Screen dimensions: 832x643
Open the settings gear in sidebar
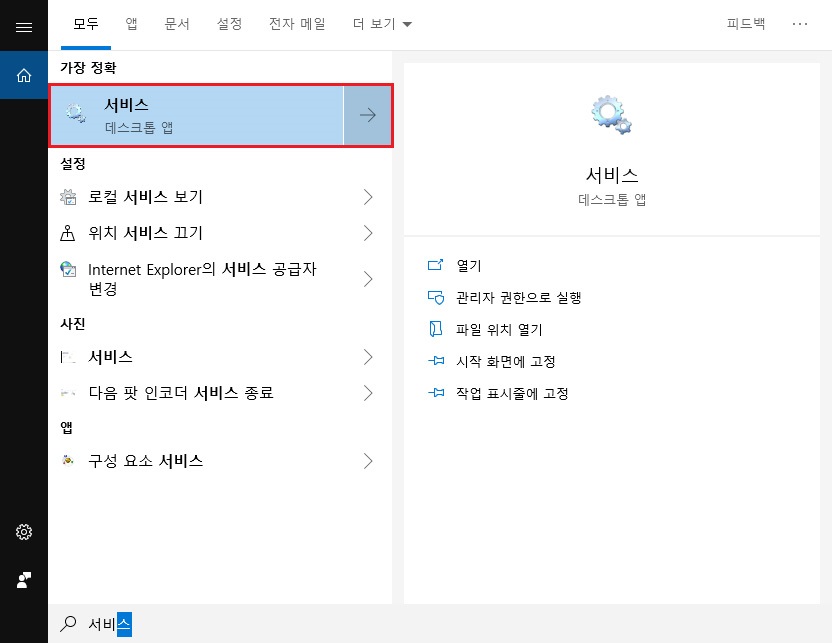click(x=24, y=532)
